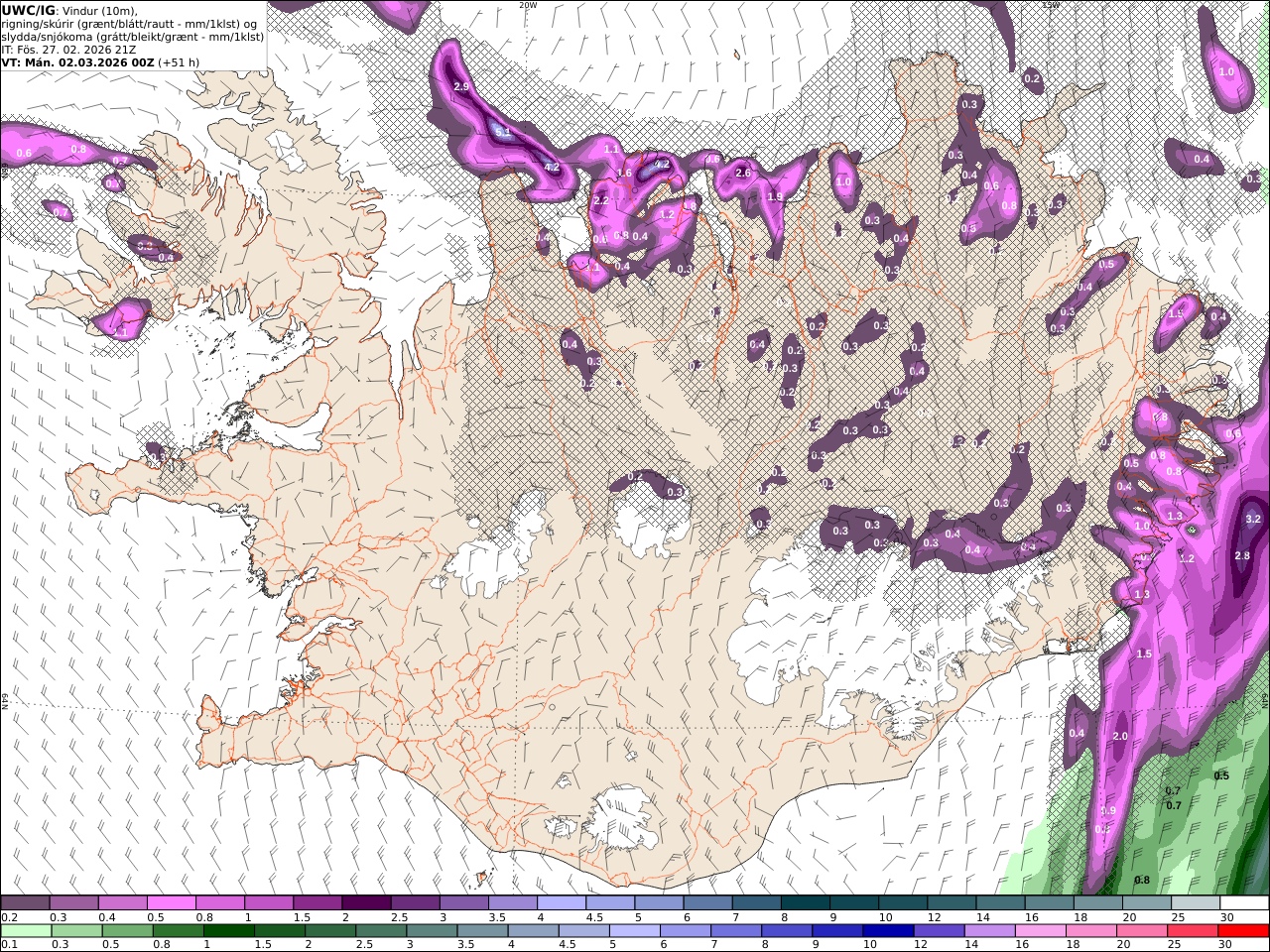Click the 'rigning/skúrir' legend description line
1270x952 pixels.
tap(129, 24)
